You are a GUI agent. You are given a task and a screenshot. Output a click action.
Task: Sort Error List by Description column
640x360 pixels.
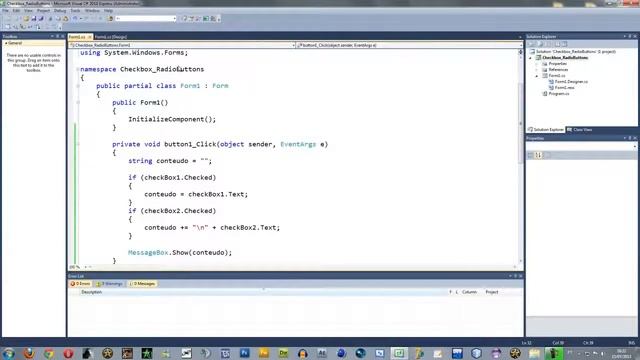click(91, 292)
